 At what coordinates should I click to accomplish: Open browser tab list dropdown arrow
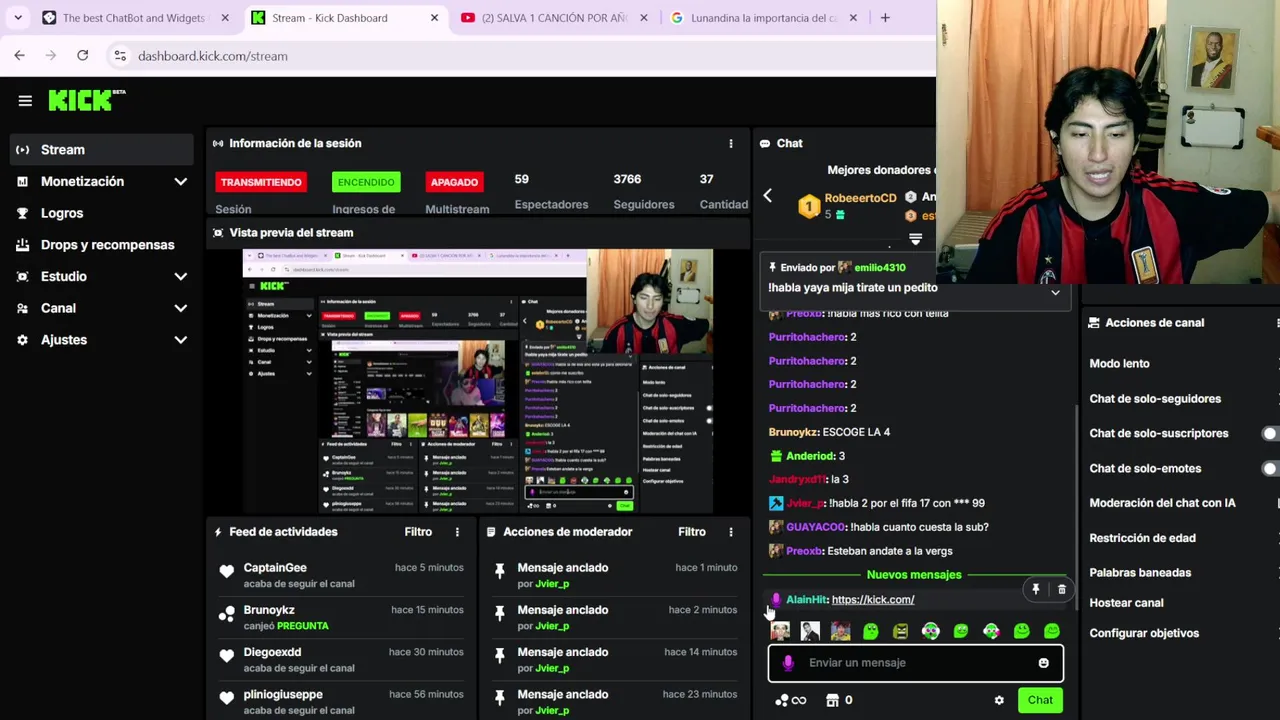point(18,18)
